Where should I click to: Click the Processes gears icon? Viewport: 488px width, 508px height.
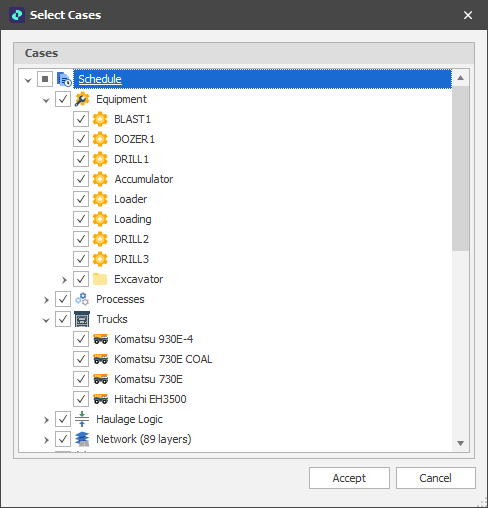coord(82,299)
